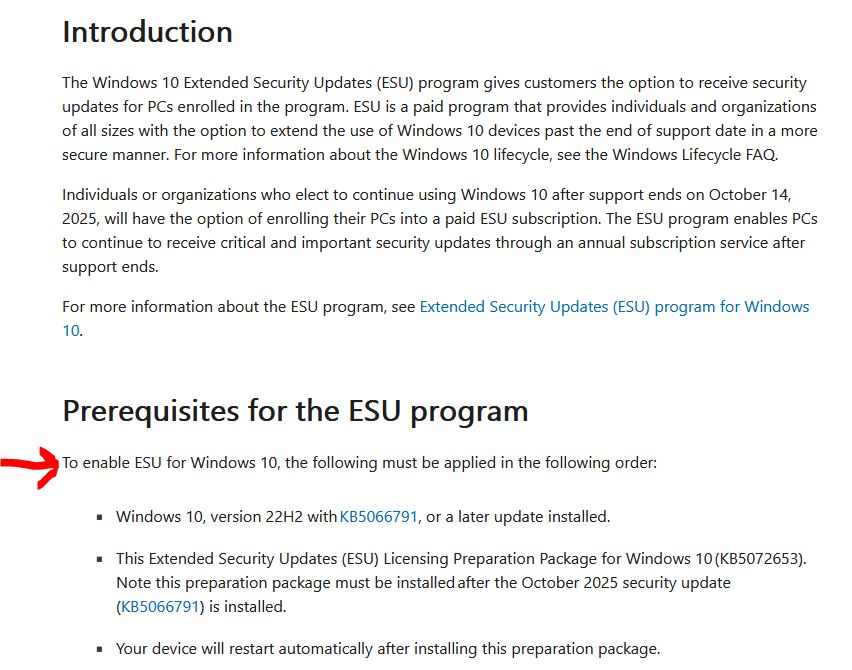Click the red arrow annotation
The image size is (852, 670).
(30, 466)
